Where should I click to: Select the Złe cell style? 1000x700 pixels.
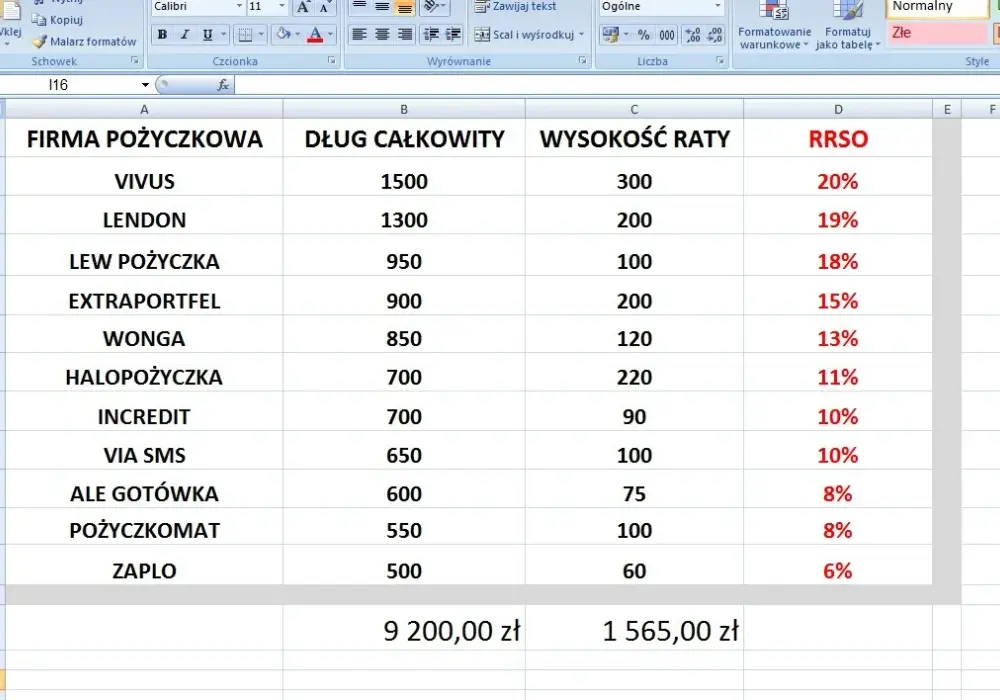tap(936, 33)
